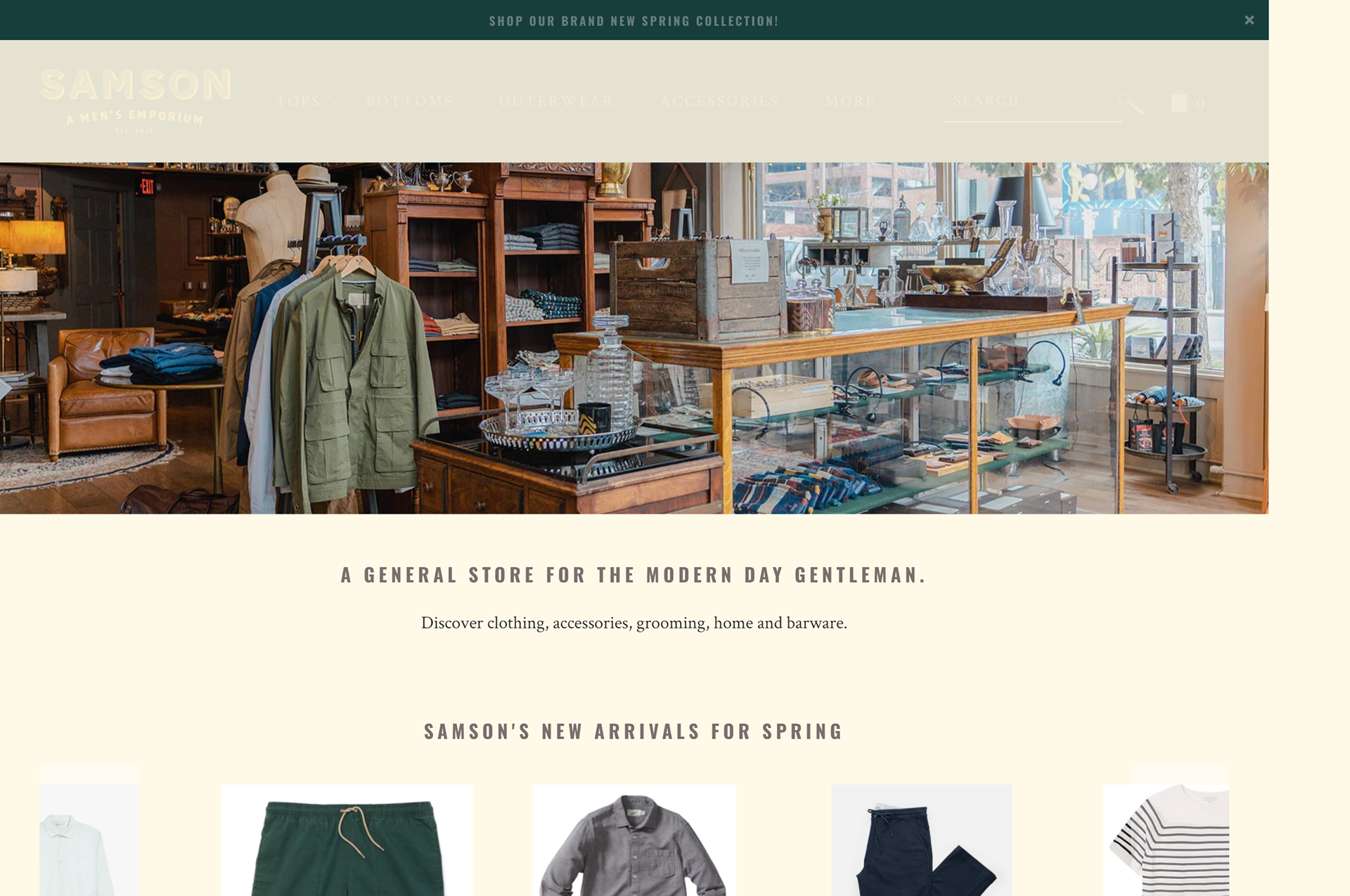Open the Accessories menu item
Image resolution: width=1350 pixels, height=896 pixels.
pos(719,101)
